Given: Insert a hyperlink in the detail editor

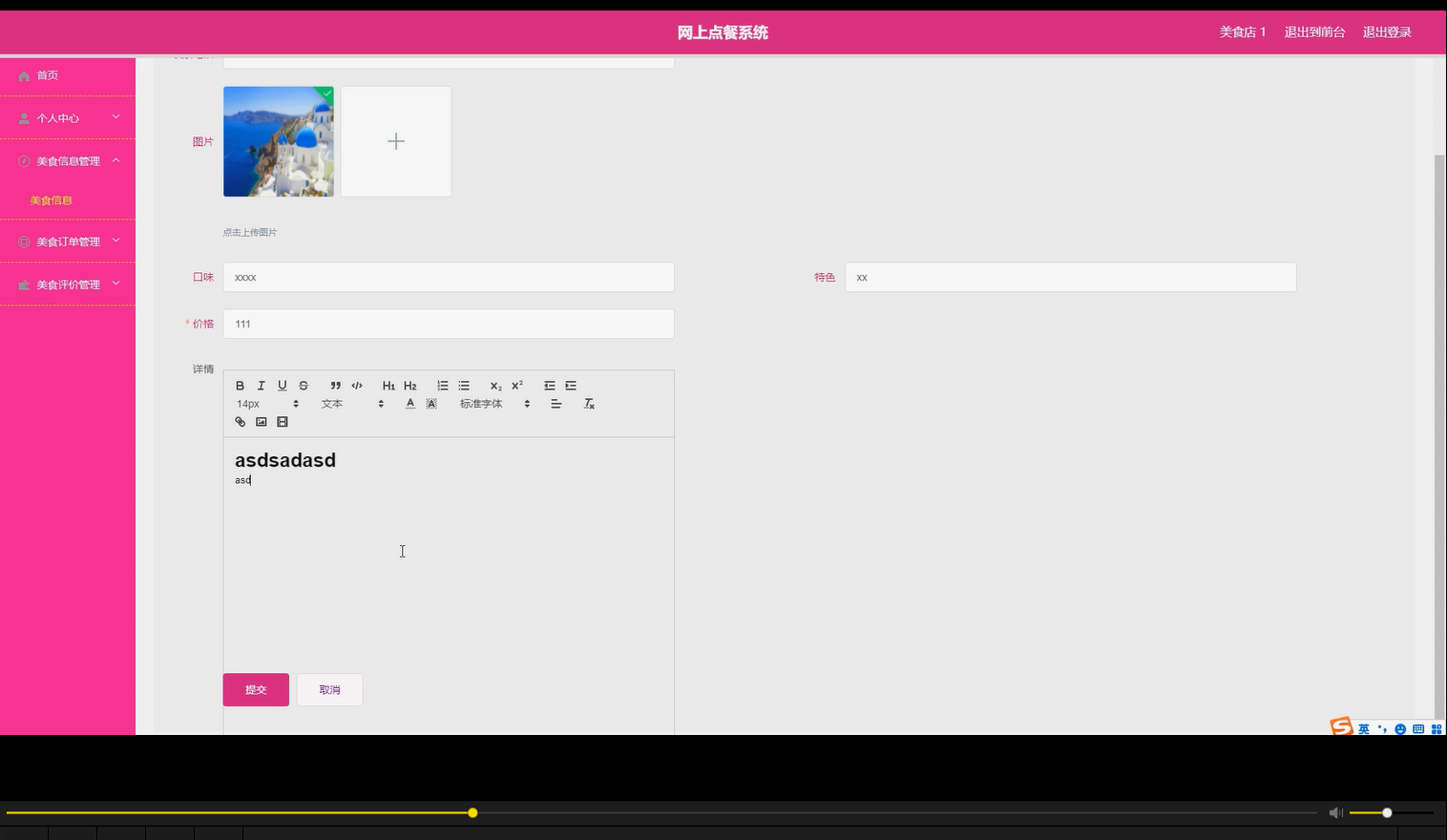Looking at the screenshot, I should click(x=240, y=421).
